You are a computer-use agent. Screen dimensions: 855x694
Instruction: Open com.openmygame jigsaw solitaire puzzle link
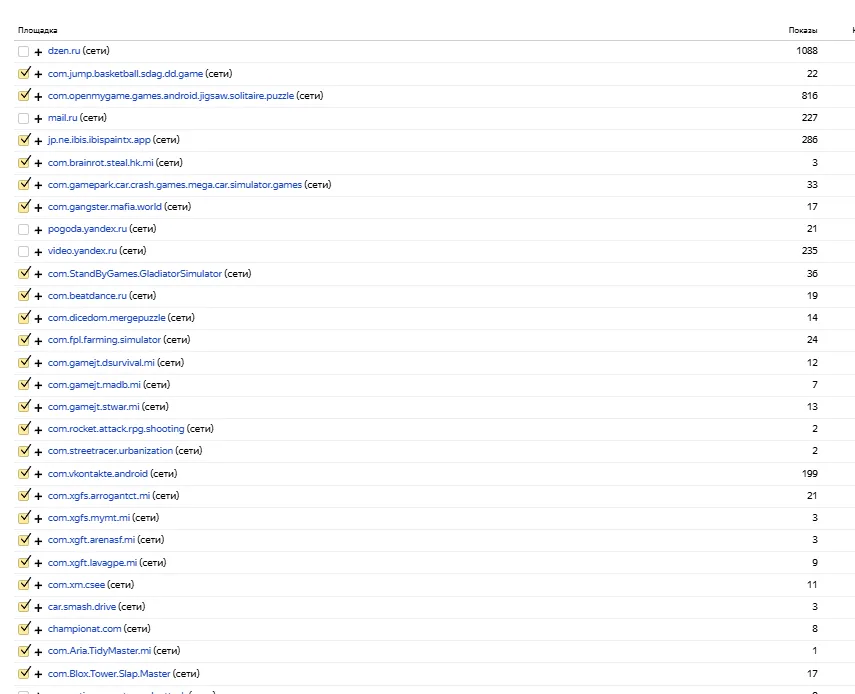click(170, 96)
